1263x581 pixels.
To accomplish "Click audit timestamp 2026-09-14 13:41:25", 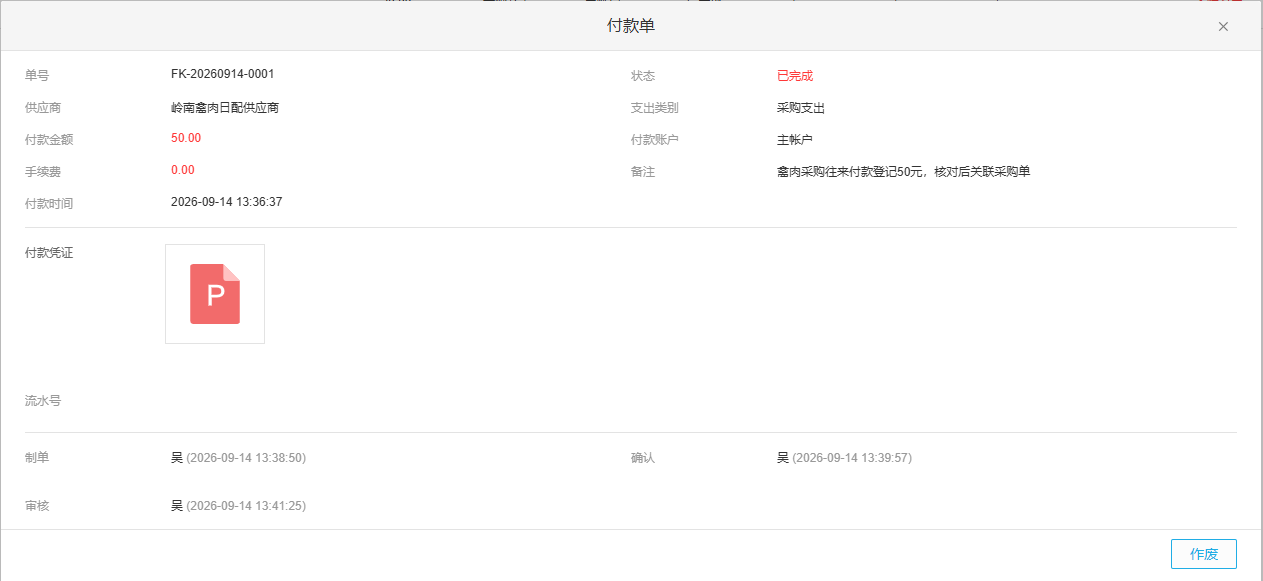I will click(x=246, y=506).
